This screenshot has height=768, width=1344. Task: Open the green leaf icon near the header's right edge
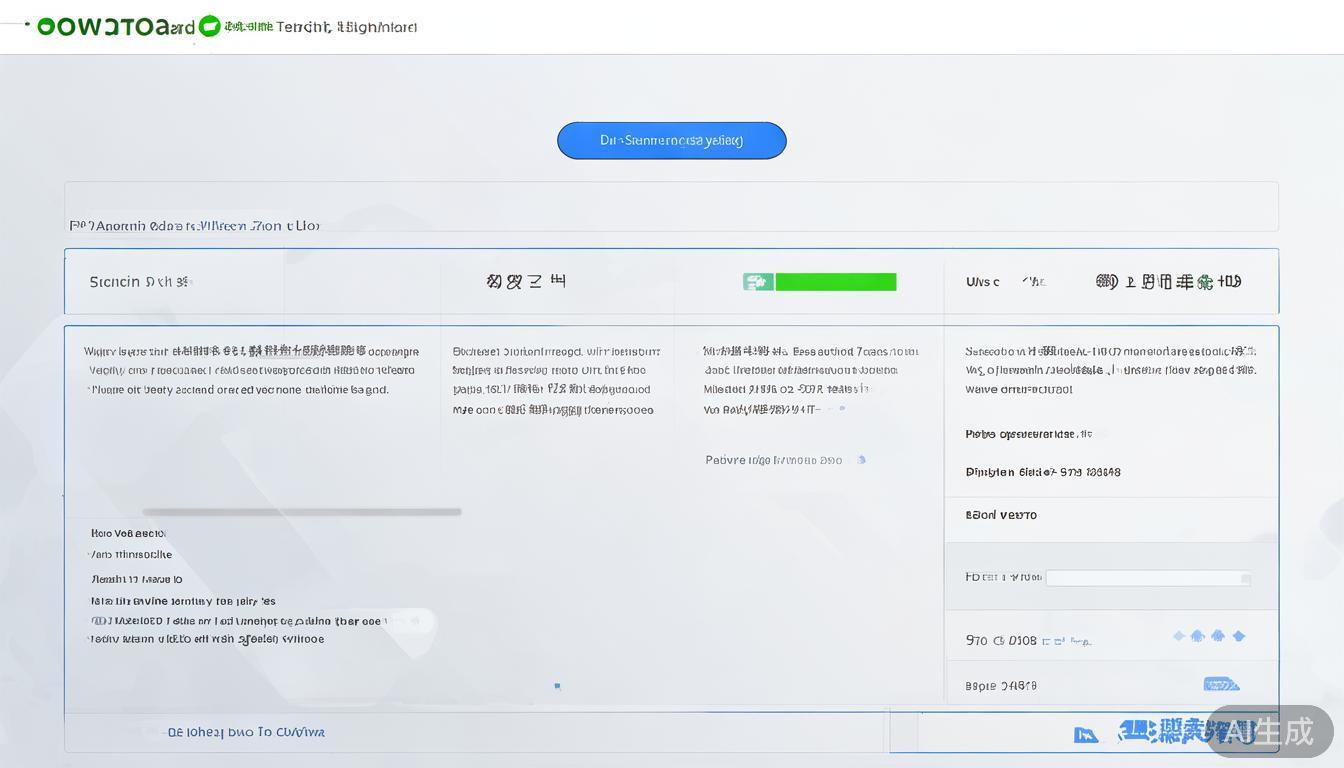(1205, 282)
